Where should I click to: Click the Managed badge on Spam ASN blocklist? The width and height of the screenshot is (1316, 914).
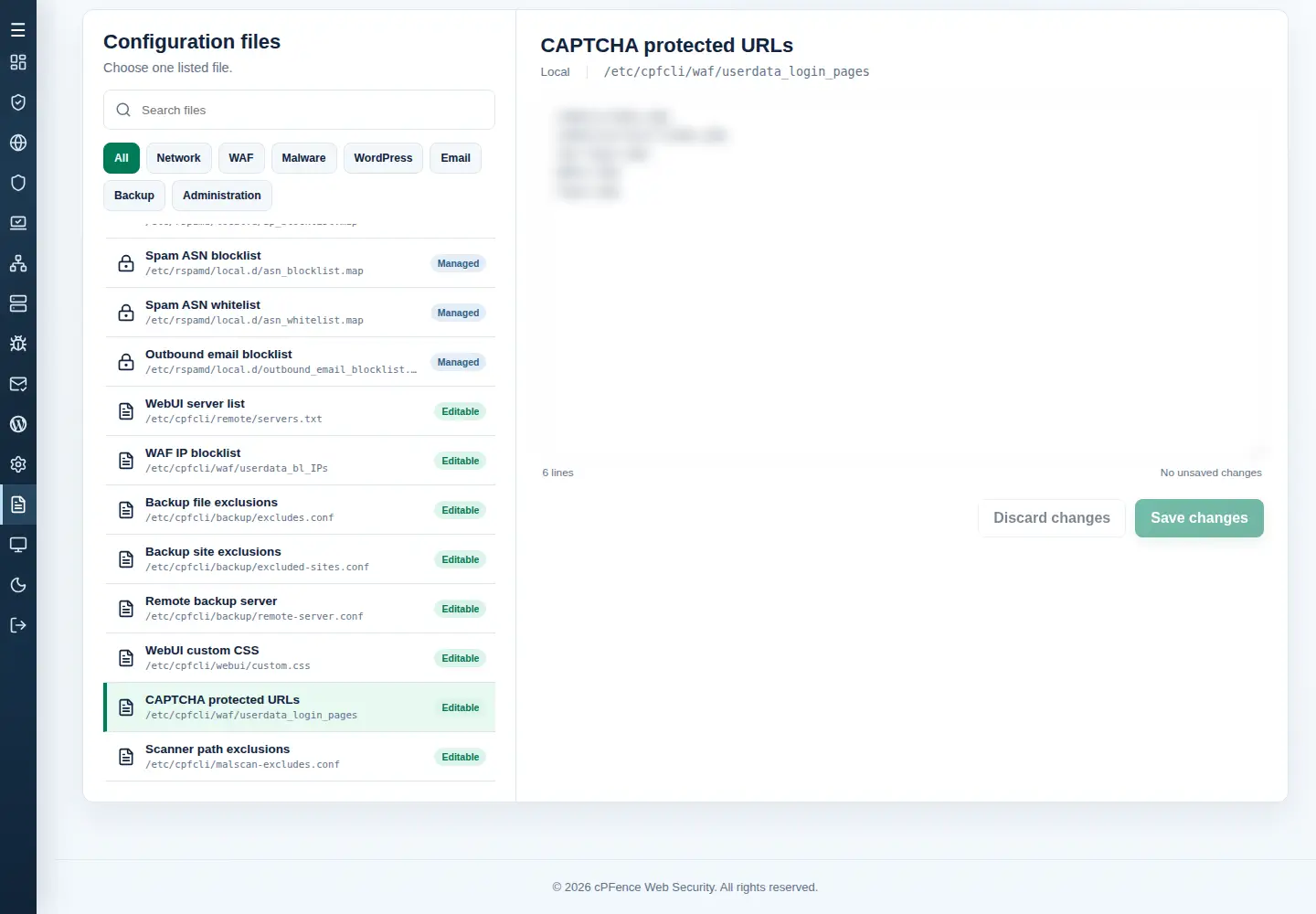[458, 263]
